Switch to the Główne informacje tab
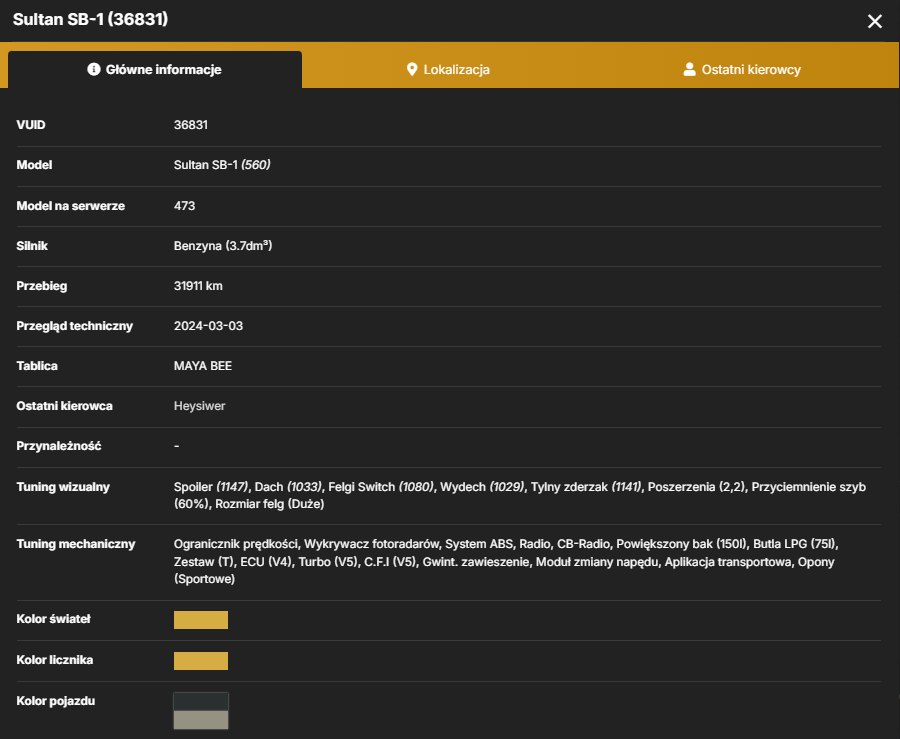 click(155, 69)
